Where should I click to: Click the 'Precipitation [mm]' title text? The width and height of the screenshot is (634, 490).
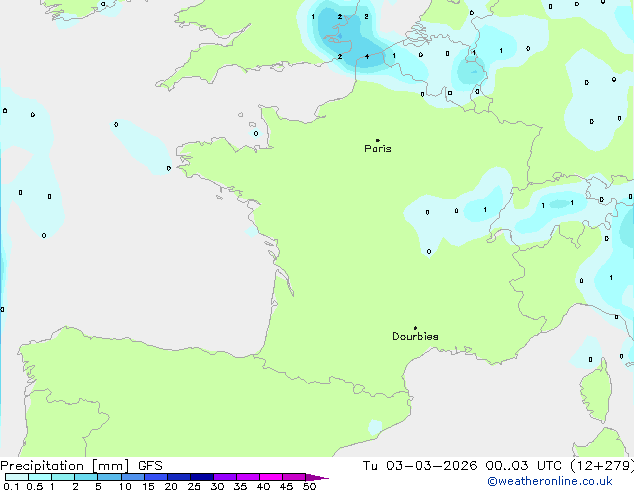coord(65,466)
